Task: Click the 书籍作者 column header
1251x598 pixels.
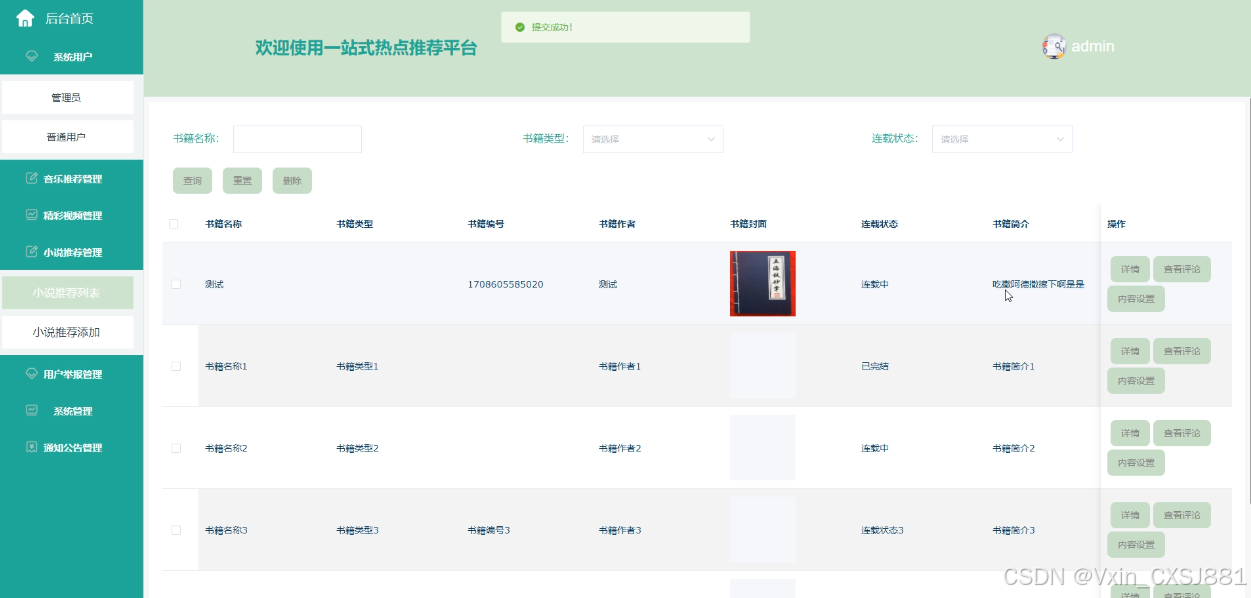Action: click(x=617, y=224)
